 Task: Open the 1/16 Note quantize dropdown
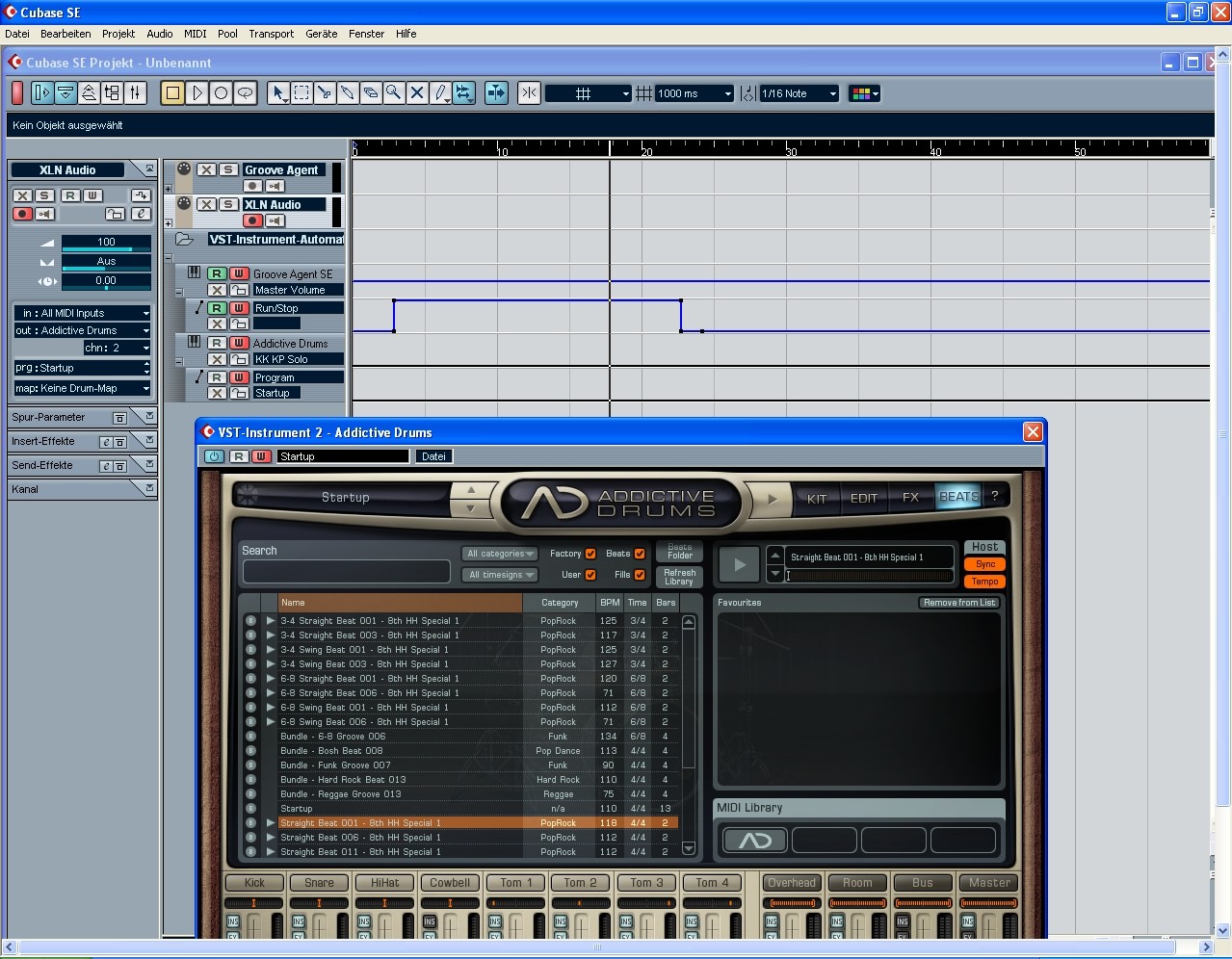pyautogui.click(x=799, y=93)
